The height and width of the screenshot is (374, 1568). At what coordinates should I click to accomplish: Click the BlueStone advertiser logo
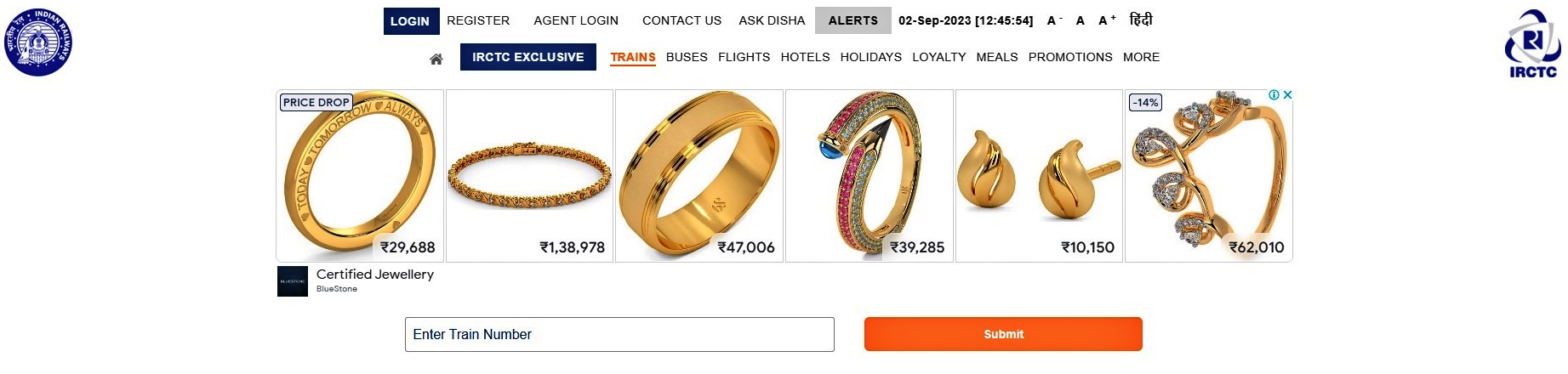tap(293, 281)
